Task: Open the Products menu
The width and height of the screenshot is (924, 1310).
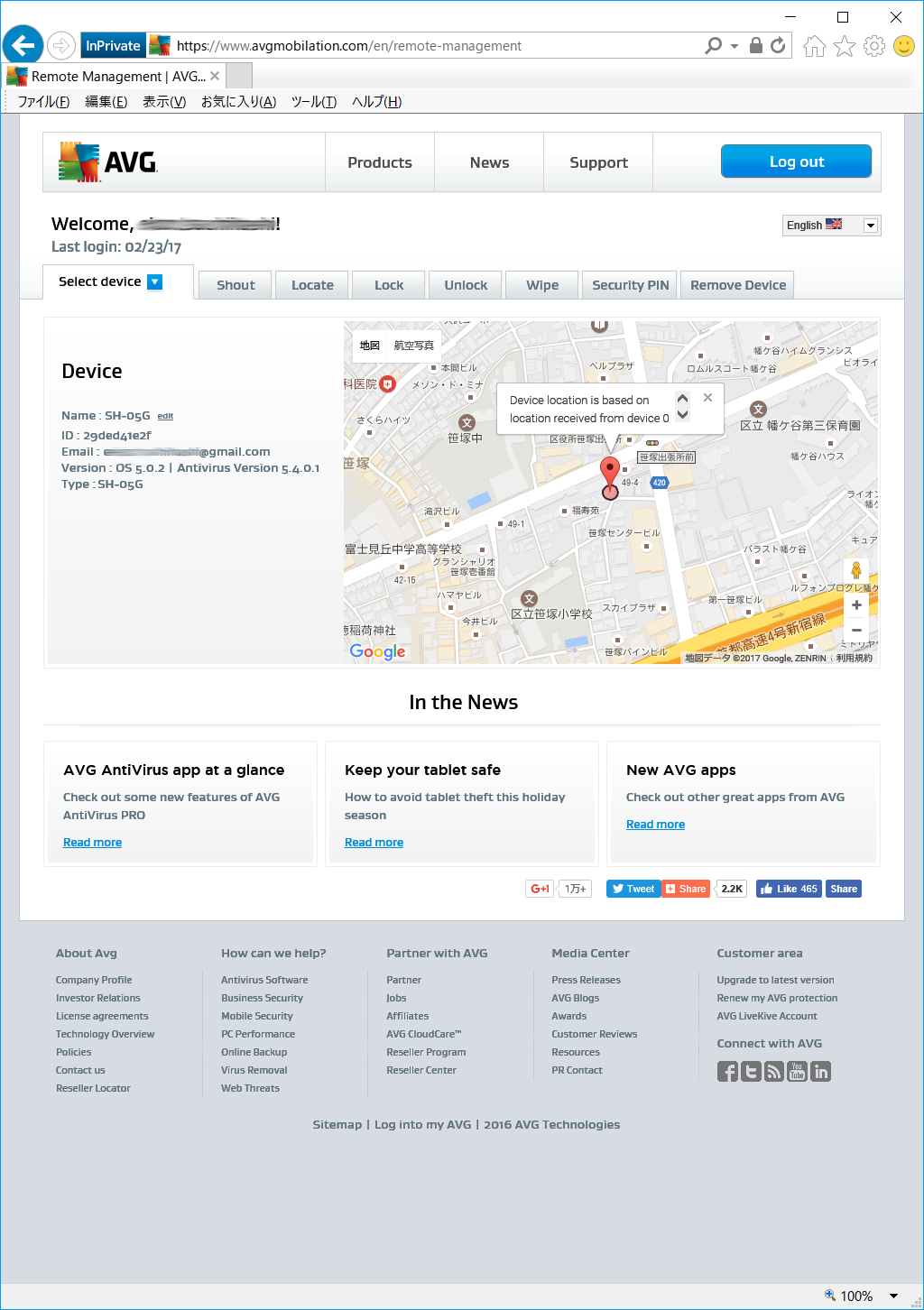Action: [380, 162]
